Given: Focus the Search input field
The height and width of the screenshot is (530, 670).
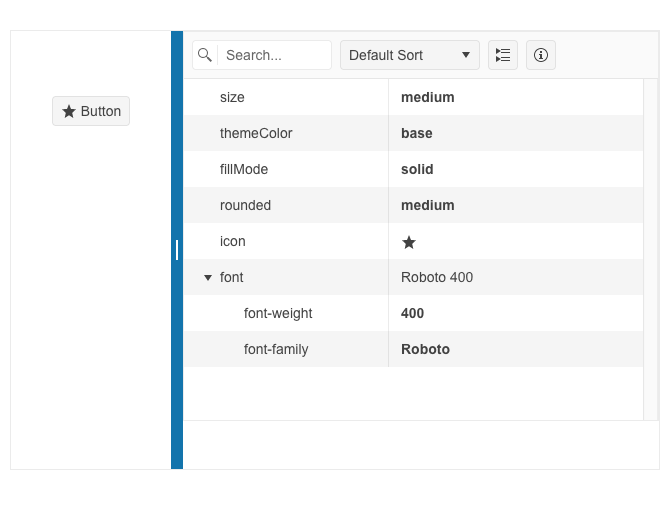Looking at the screenshot, I should (x=275, y=55).
